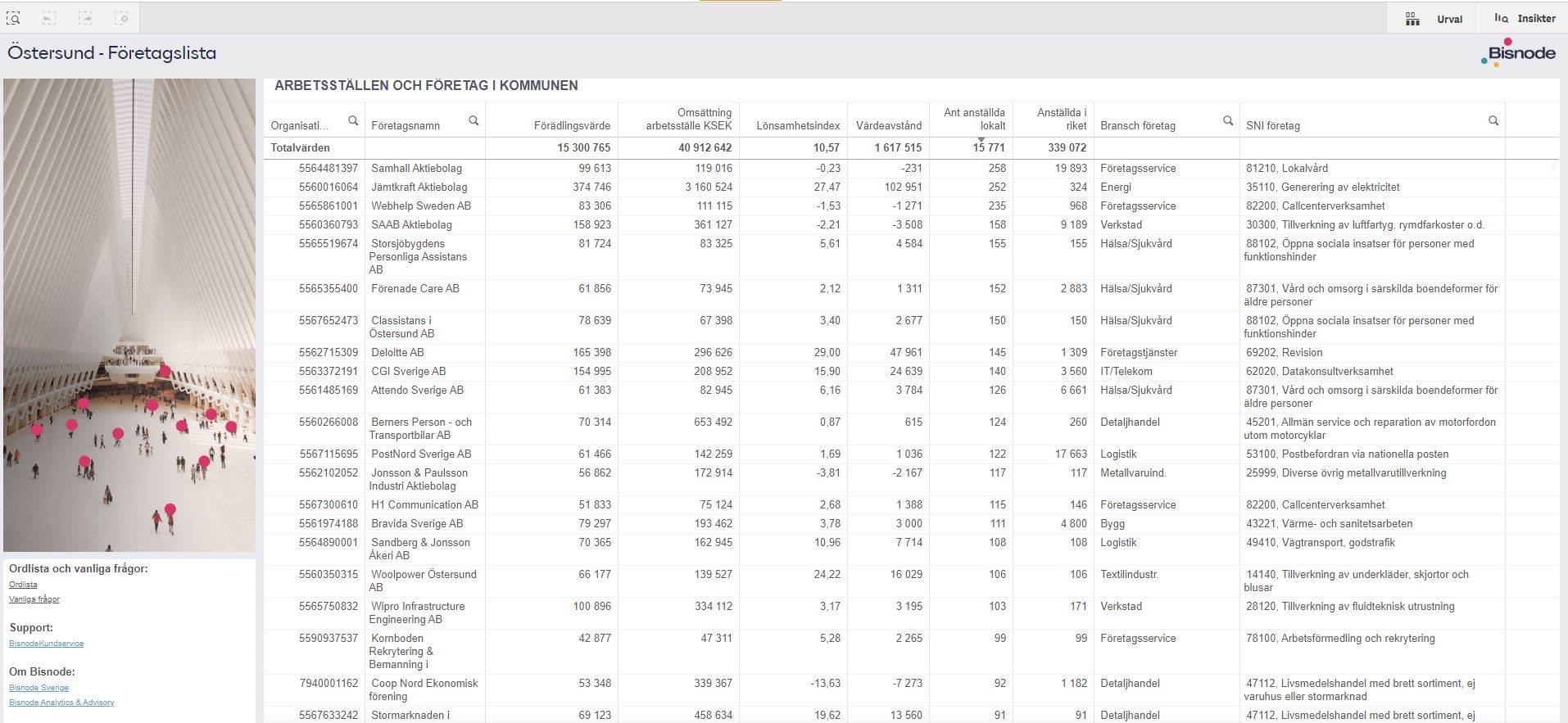
Task: Select SAAB Aktiebolag company name
Action: click(x=411, y=224)
